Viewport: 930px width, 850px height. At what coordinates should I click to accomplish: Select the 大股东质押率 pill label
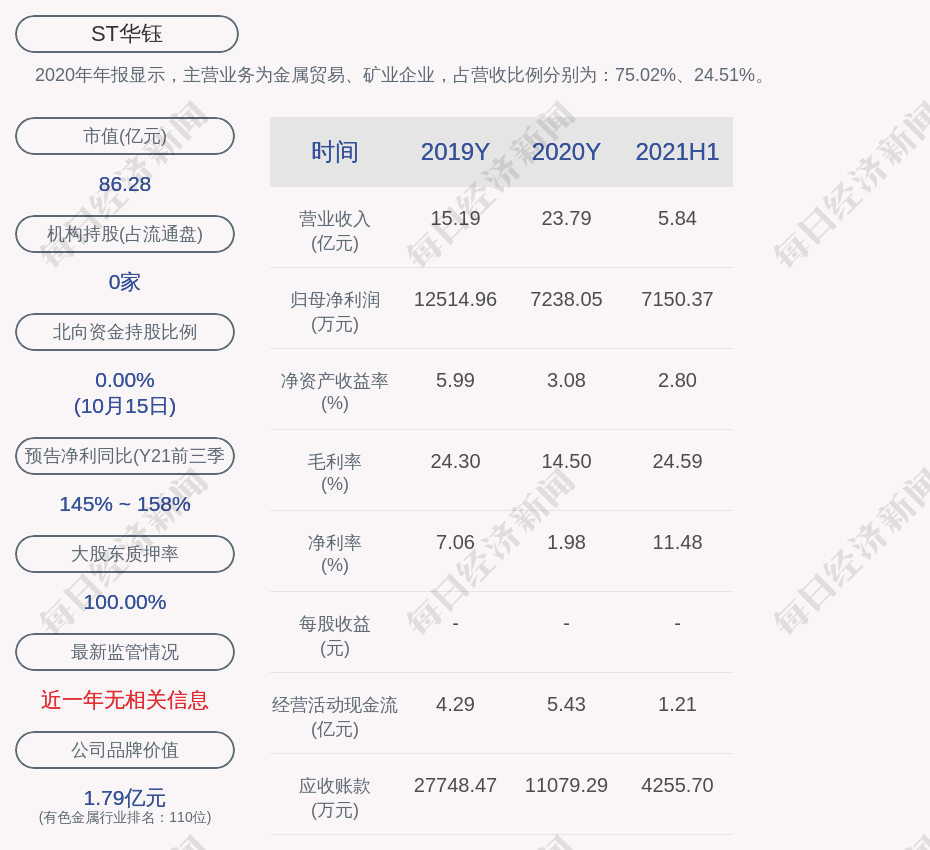[125, 553]
